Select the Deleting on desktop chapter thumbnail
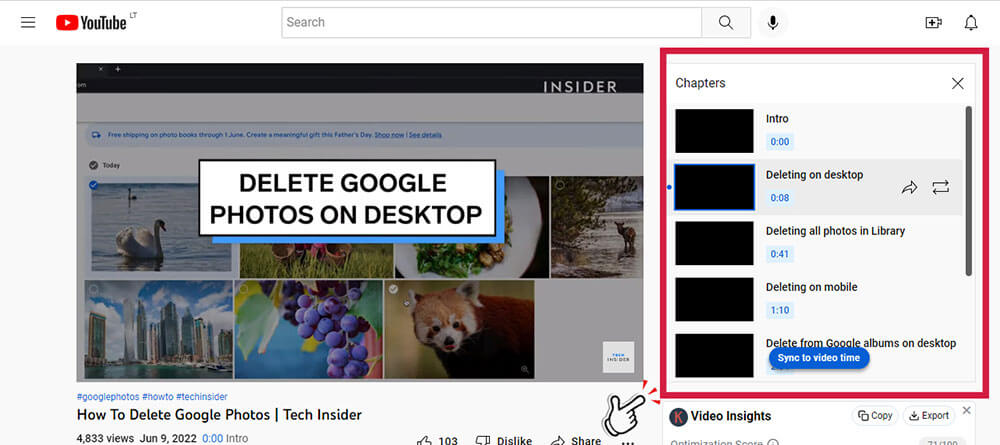Viewport: 1000px width, 445px height. click(714, 187)
